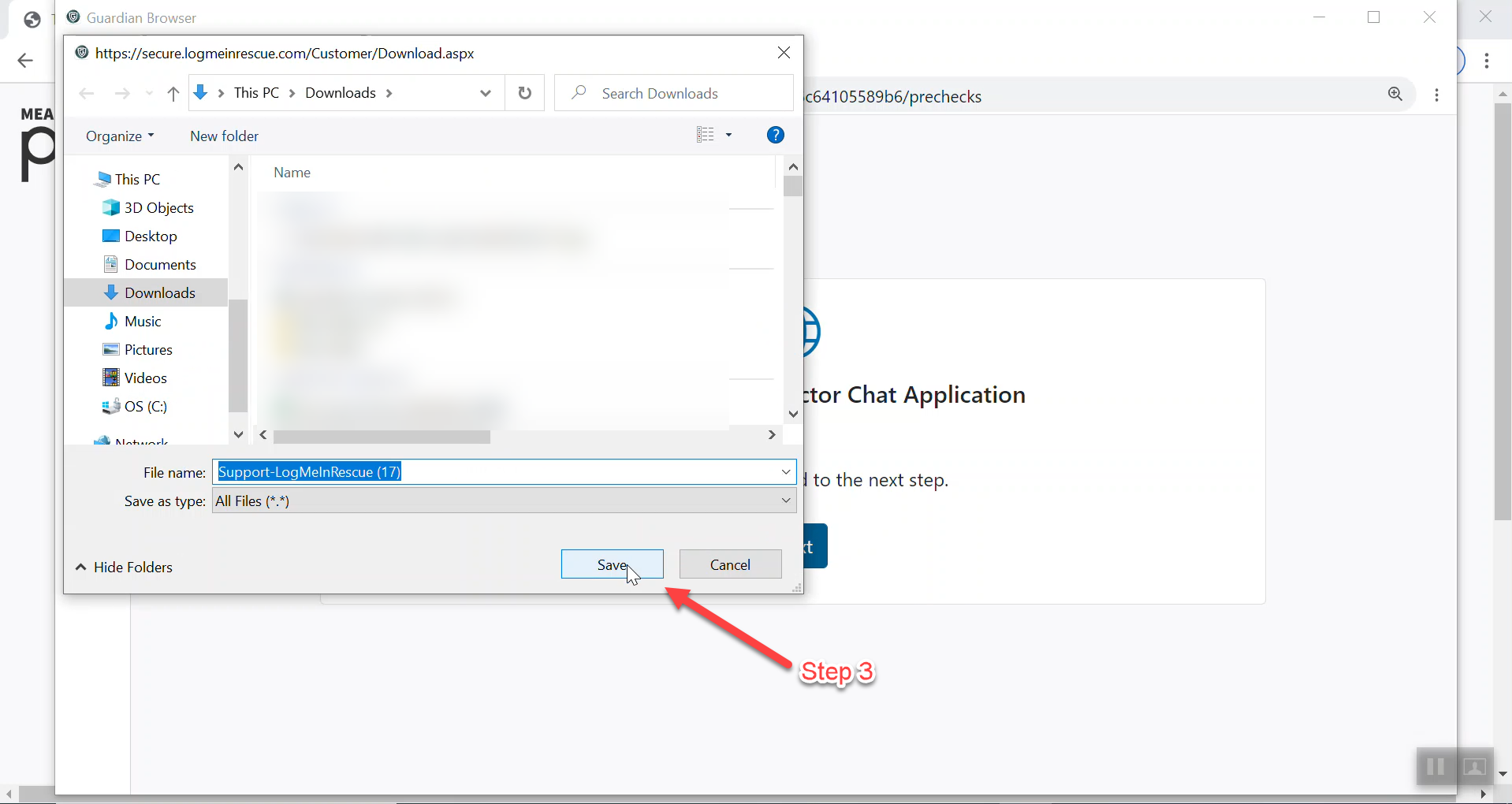Image resolution: width=1512 pixels, height=804 pixels.
Task: Click file list scroll down arrow
Action: point(793,414)
